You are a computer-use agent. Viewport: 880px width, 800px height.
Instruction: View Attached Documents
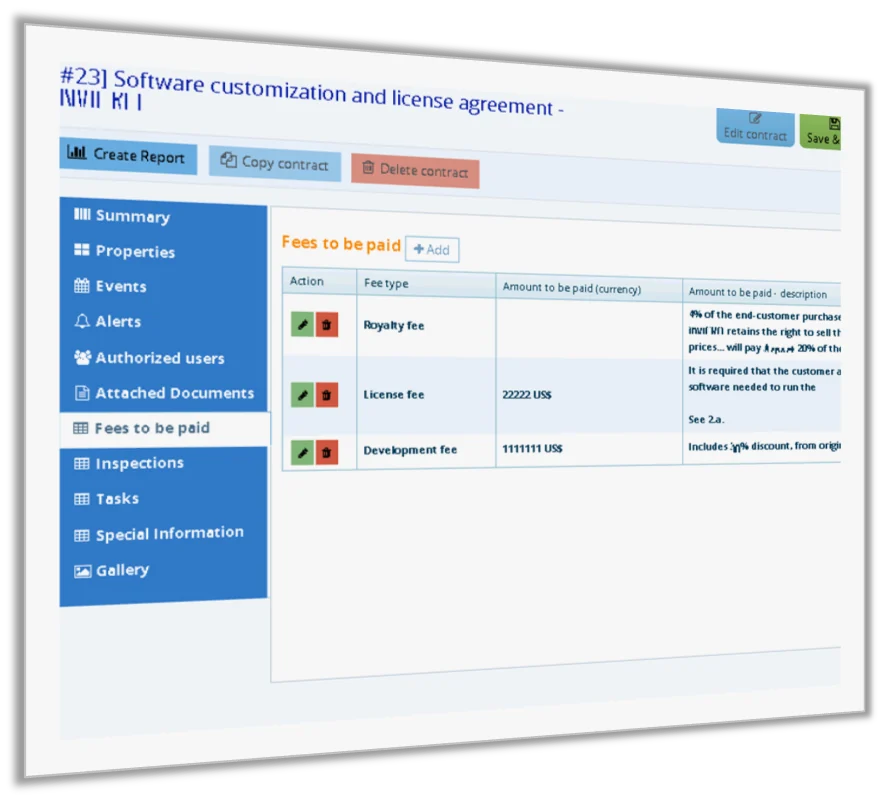click(x=163, y=393)
